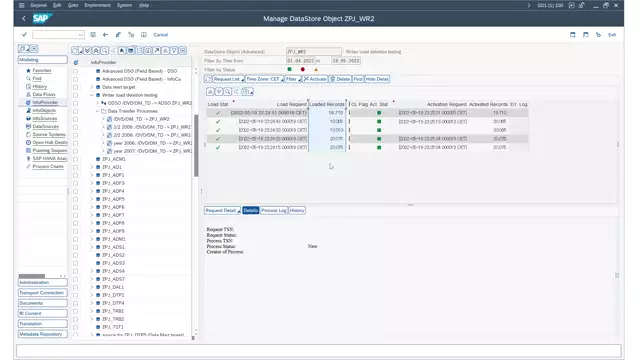Tick checkbox beside ZPJ_AD1 row
The image size is (640, 360).
76,167
